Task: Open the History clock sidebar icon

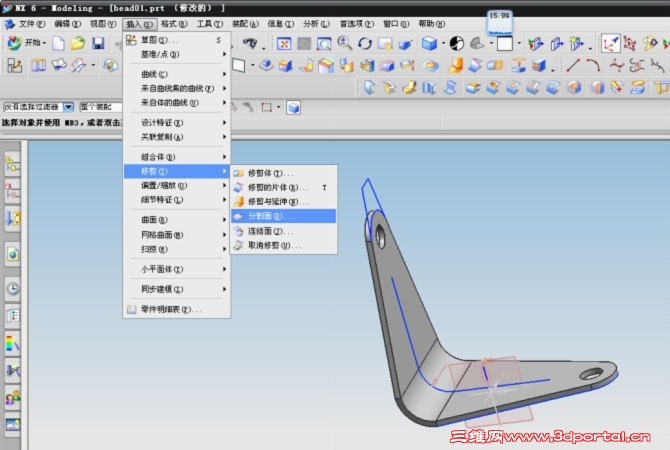Action: click(13, 289)
